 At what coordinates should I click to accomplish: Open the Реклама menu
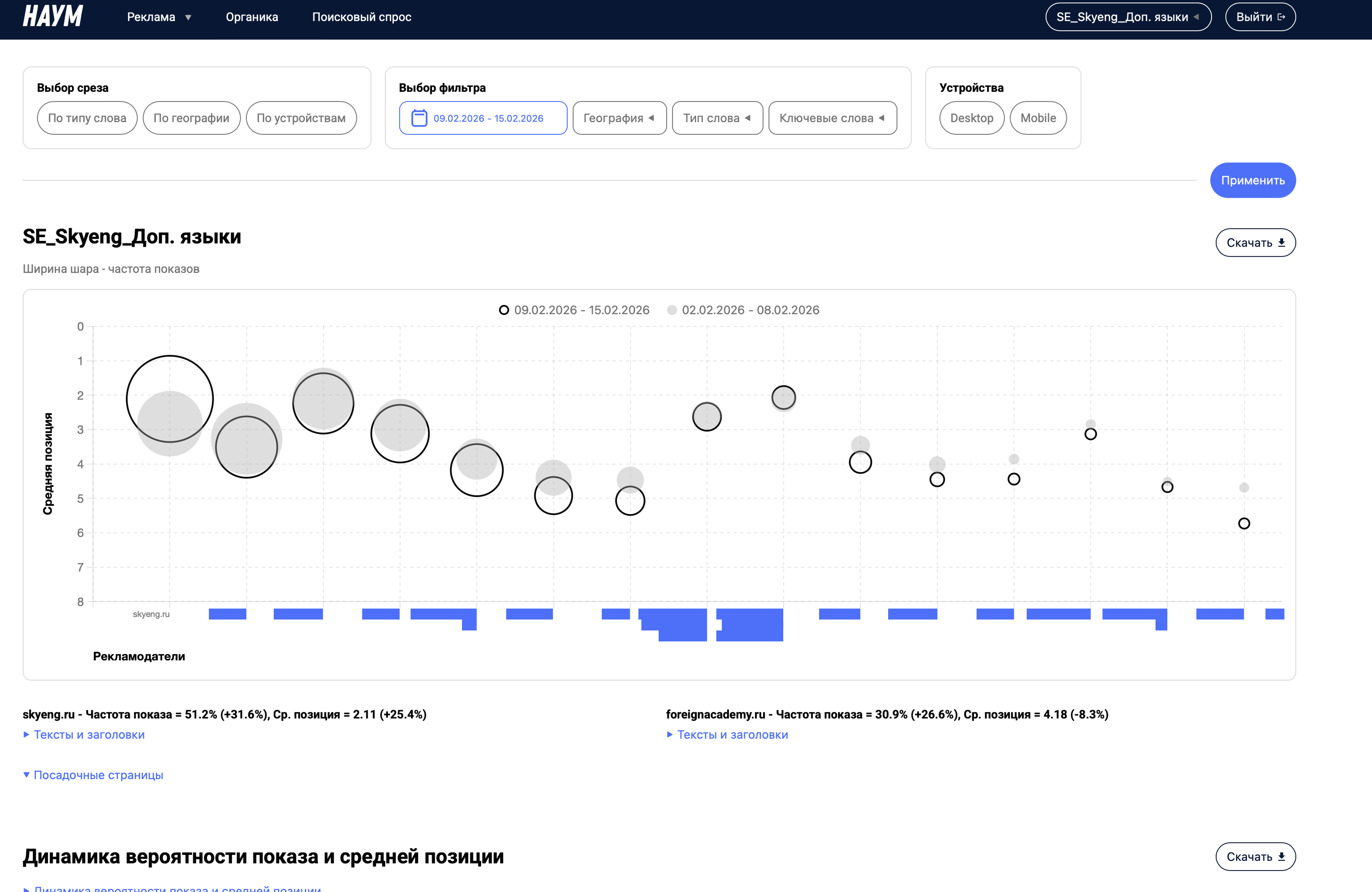click(x=158, y=17)
